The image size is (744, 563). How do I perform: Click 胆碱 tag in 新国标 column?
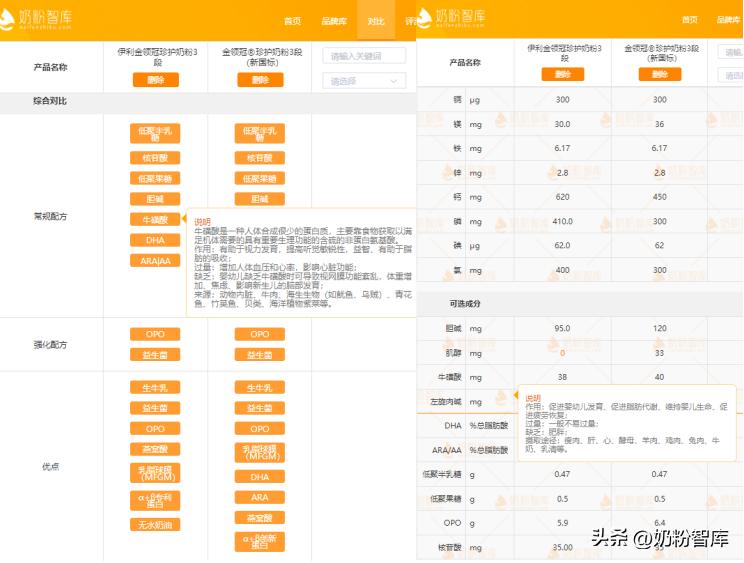260,199
